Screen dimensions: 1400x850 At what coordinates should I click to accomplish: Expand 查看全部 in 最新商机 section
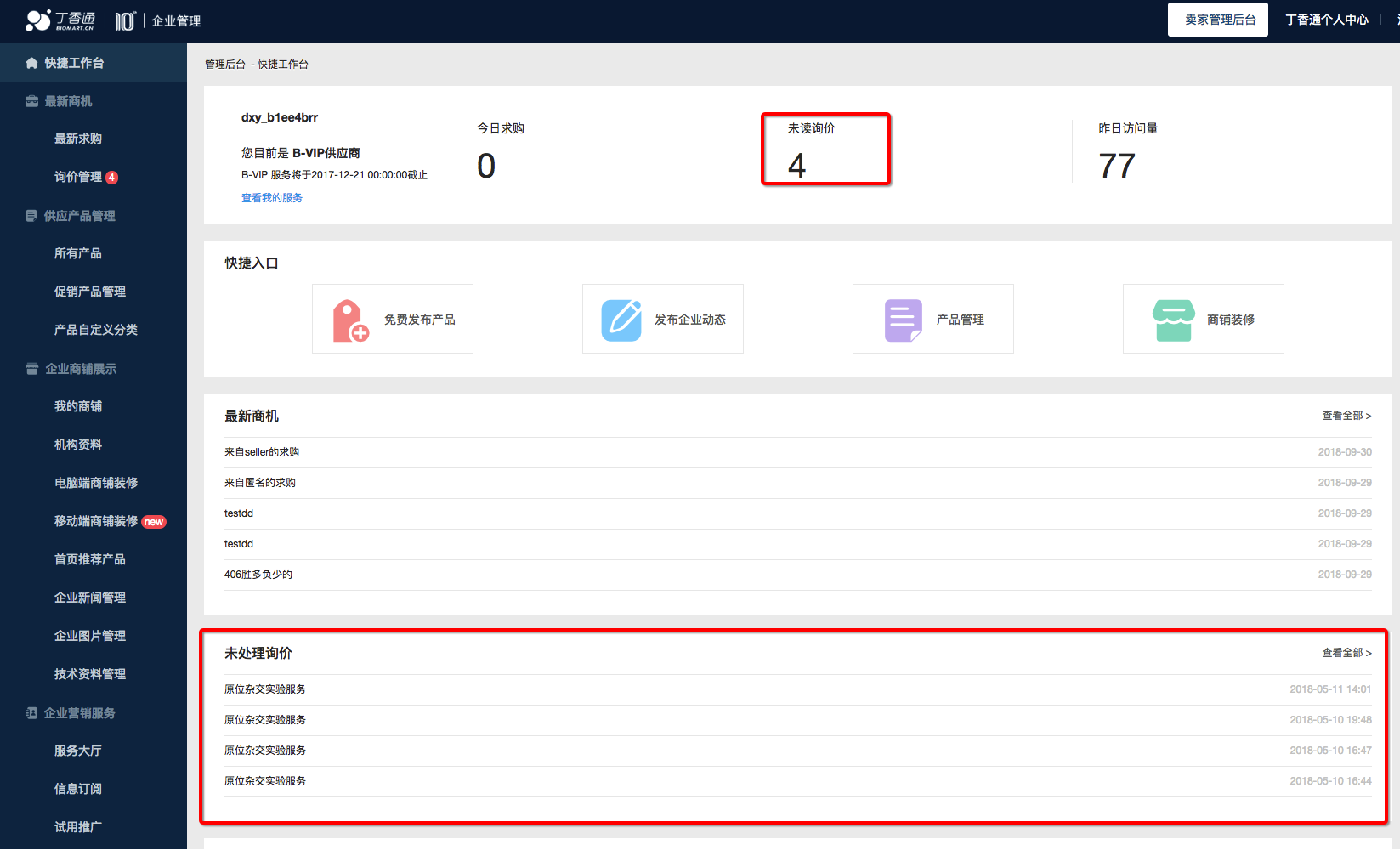click(x=1346, y=416)
